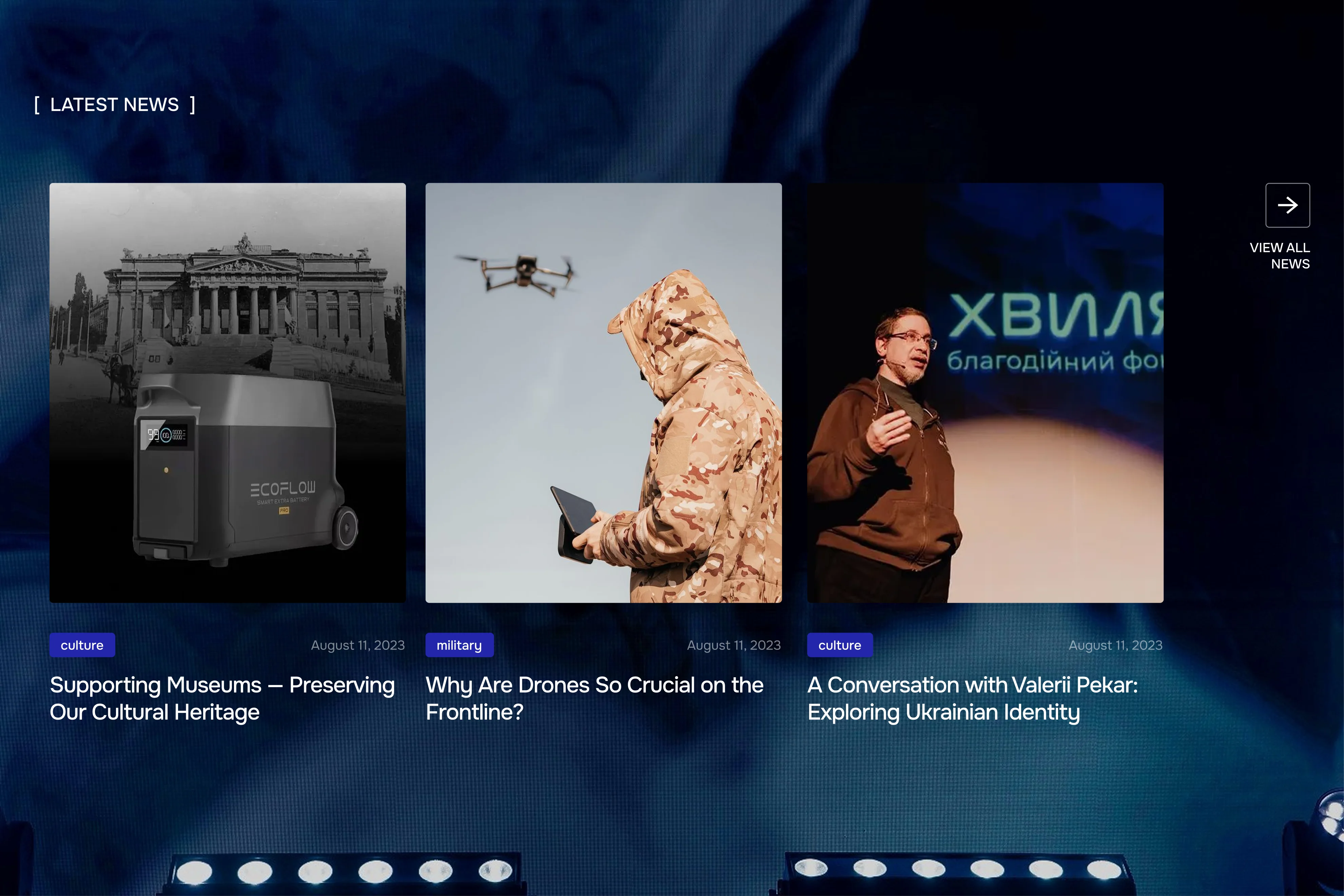Screen dimensions: 1344x896
Task: Click the EcoFlow battery in the image
Action: click(246, 474)
